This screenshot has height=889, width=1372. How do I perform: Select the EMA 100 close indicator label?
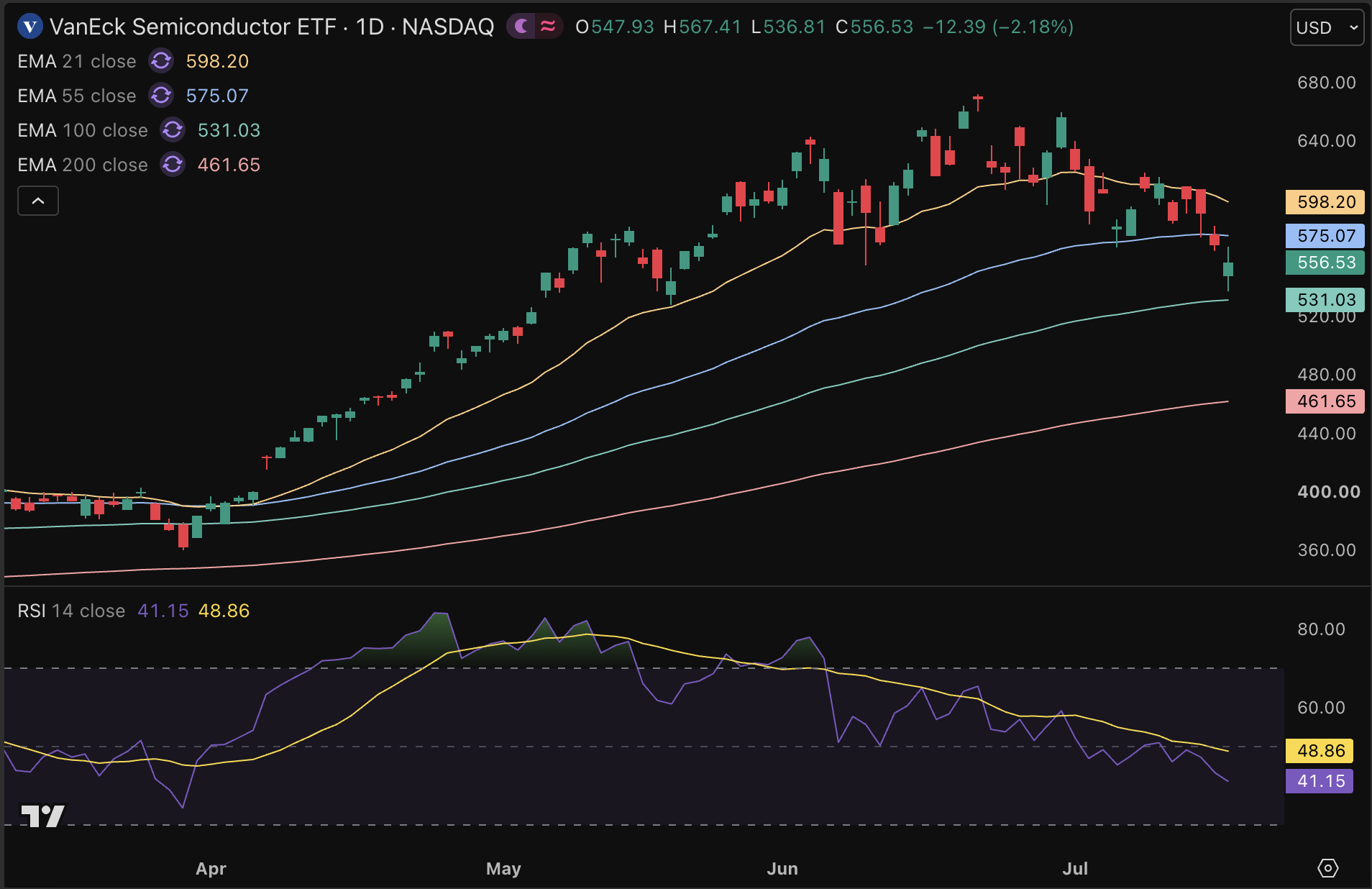(83, 130)
